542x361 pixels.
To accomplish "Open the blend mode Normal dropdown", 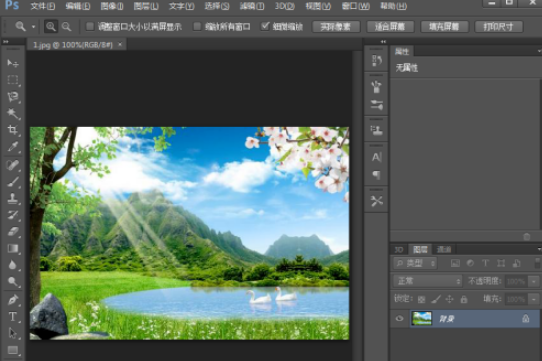I will tap(428, 281).
